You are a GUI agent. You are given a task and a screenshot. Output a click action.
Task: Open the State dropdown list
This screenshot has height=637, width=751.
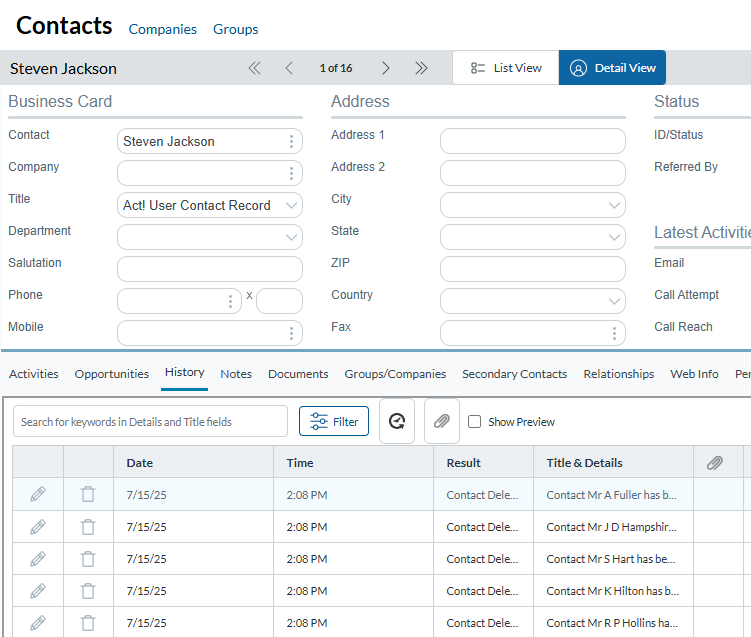coord(614,237)
